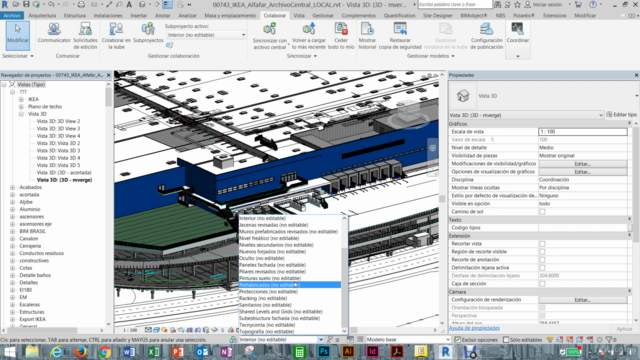The height and width of the screenshot is (360, 640).
Task: Select Vista 3D: 3D View 2
Action: coord(58,121)
